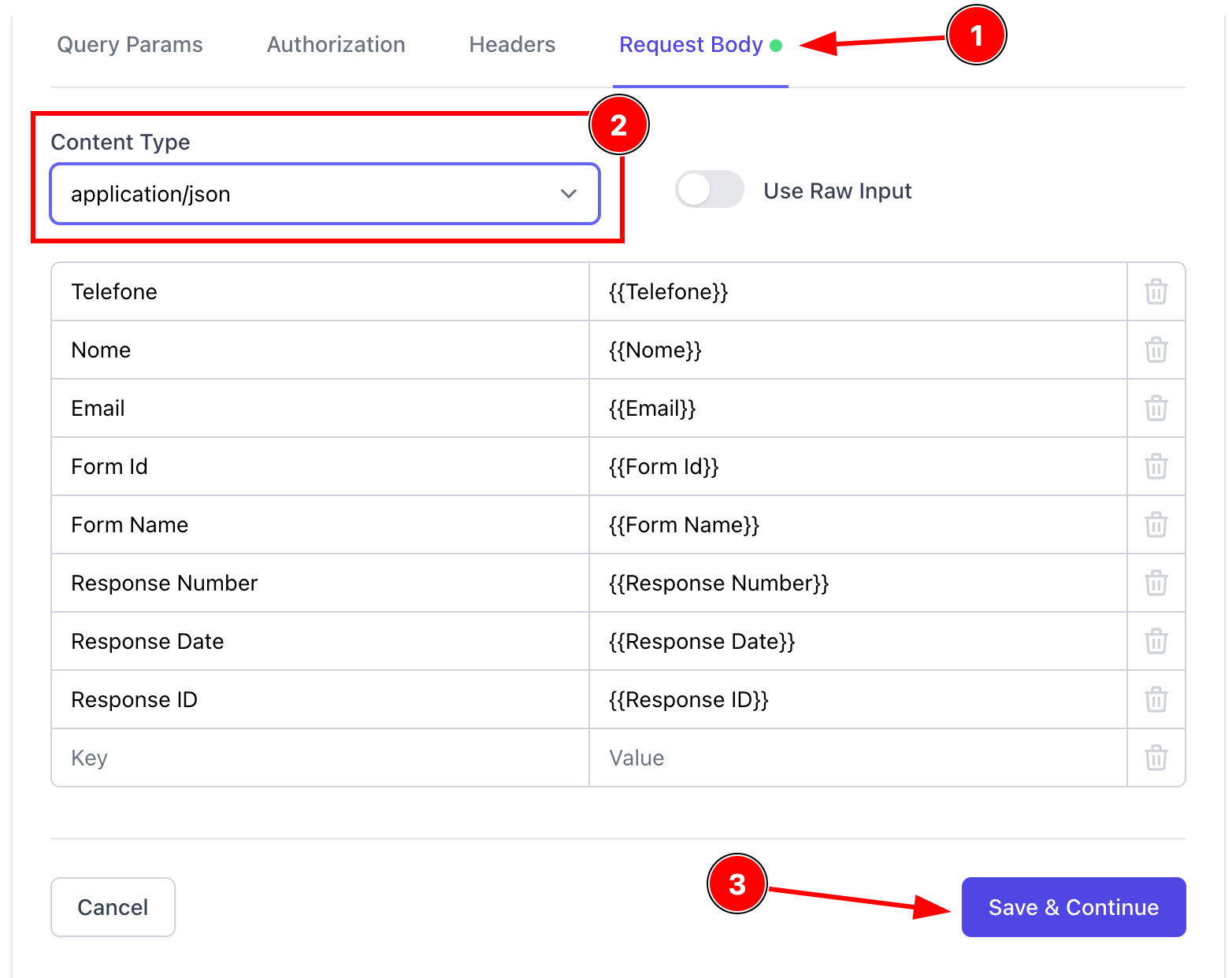This screenshot has height=978, width=1232.
Task: Remove the Email row using trash icon
Action: pos(1156,408)
